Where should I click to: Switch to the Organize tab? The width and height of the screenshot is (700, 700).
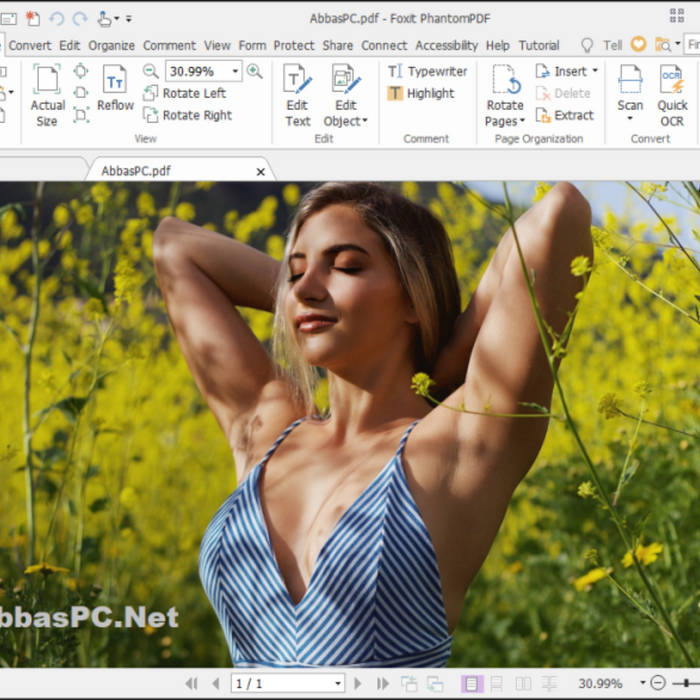pos(111,45)
